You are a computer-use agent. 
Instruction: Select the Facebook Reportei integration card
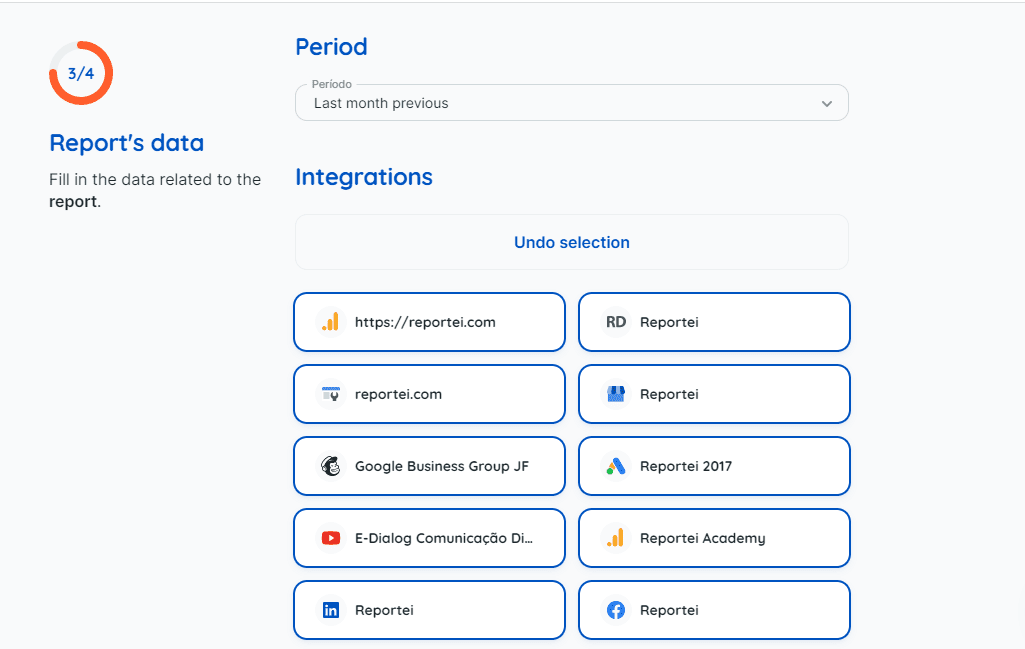coord(714,610)
